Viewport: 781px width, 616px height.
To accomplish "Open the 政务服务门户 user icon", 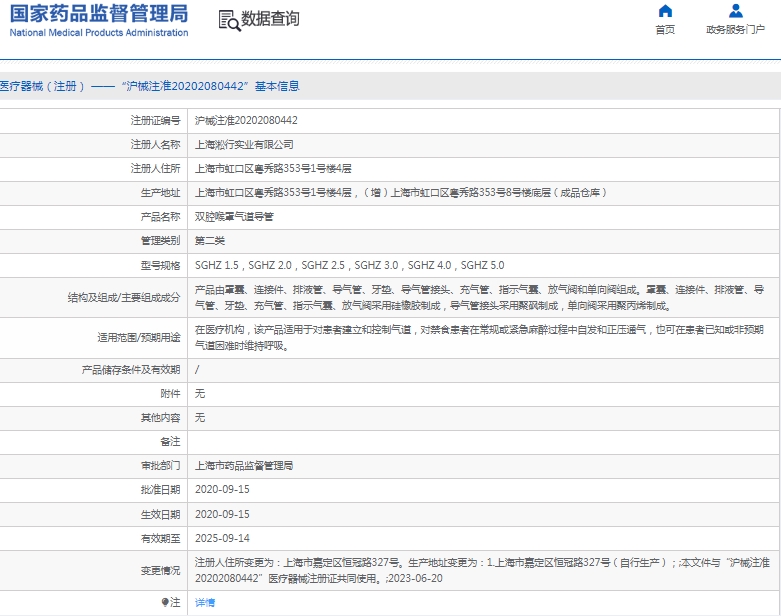I will point(735,10).
